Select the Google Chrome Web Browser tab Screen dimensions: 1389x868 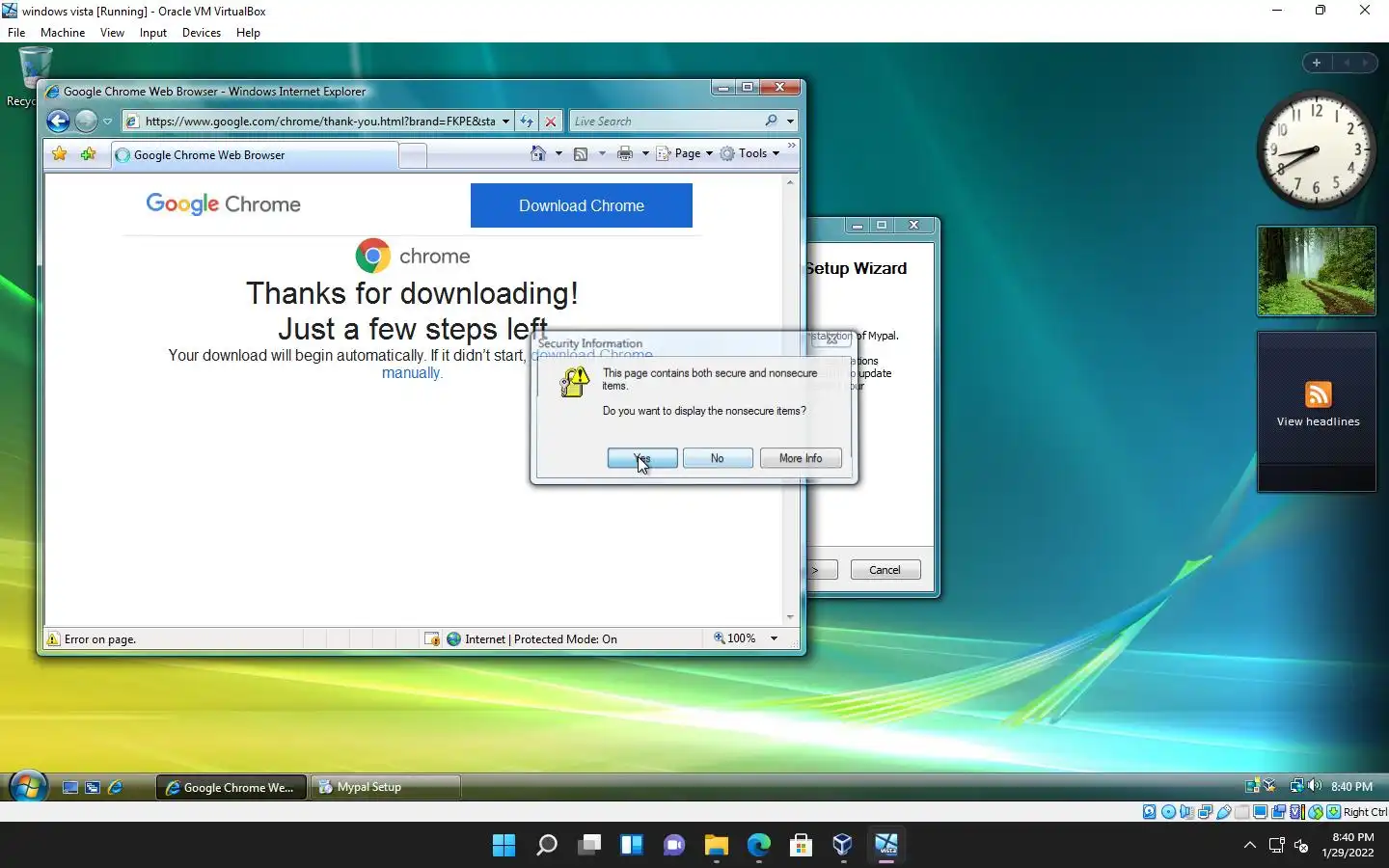point(254,155)
